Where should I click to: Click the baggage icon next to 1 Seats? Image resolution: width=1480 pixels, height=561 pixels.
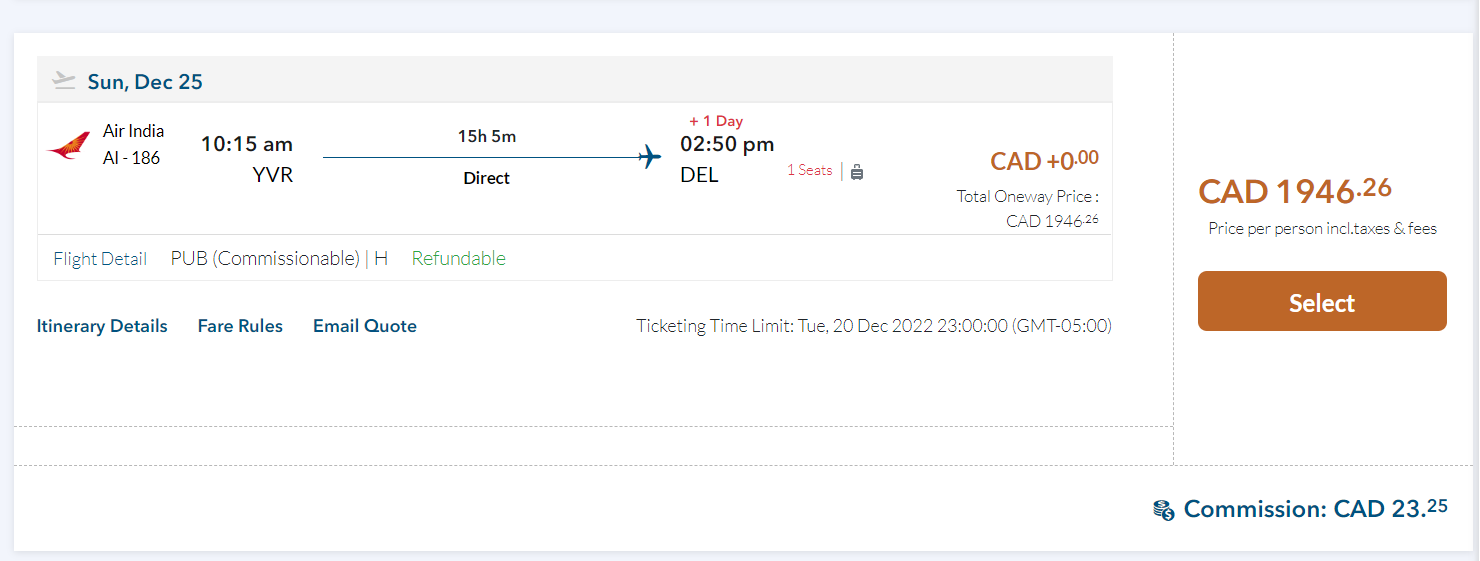click(857, 171)
